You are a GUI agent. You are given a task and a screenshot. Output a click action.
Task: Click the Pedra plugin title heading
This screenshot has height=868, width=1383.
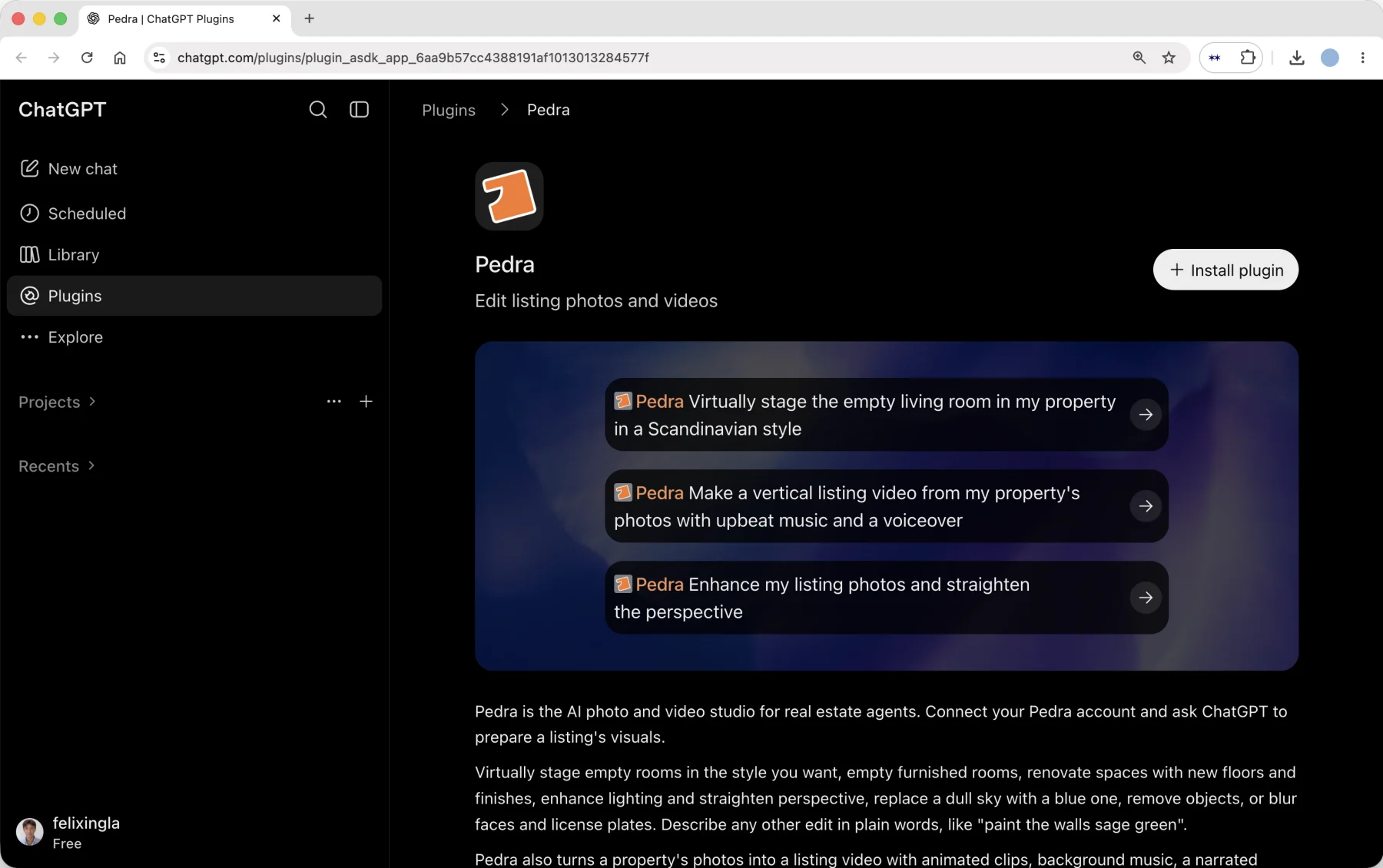tap(505, 264)
